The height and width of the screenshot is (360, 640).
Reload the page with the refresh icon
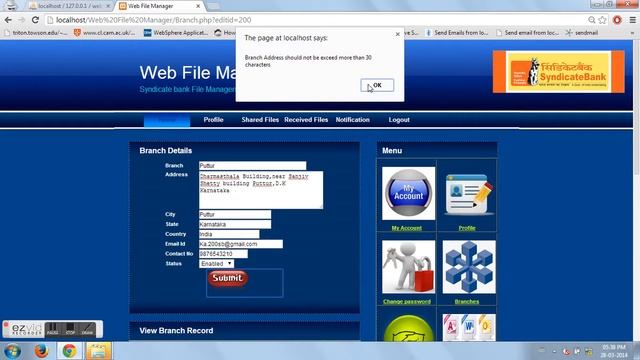tap(35, 20)
